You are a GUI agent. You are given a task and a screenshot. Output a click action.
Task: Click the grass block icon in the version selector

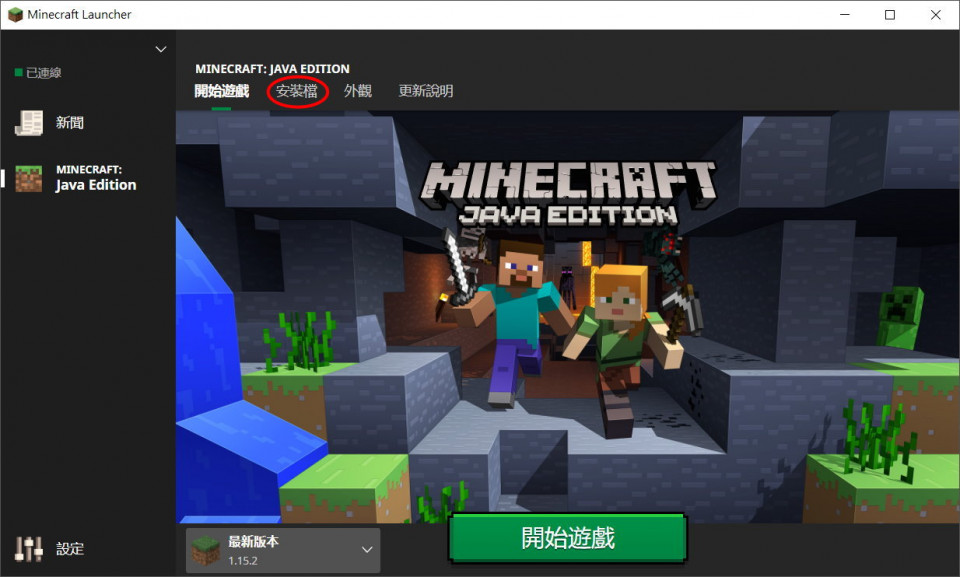(x=206, y=550)
